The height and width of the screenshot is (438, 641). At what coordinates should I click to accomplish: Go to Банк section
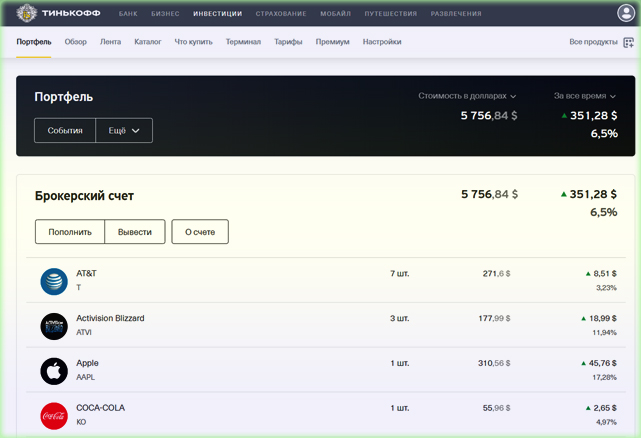[128, 13]
